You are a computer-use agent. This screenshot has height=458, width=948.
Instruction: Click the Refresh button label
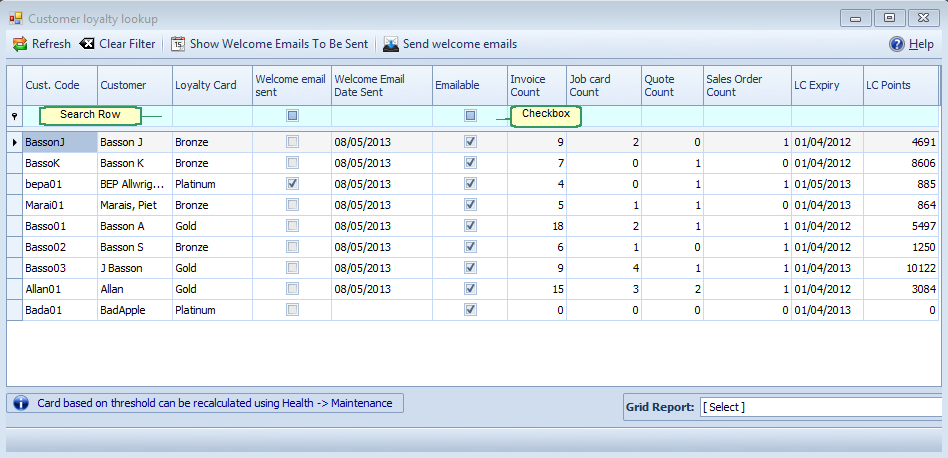pos(51,44)
